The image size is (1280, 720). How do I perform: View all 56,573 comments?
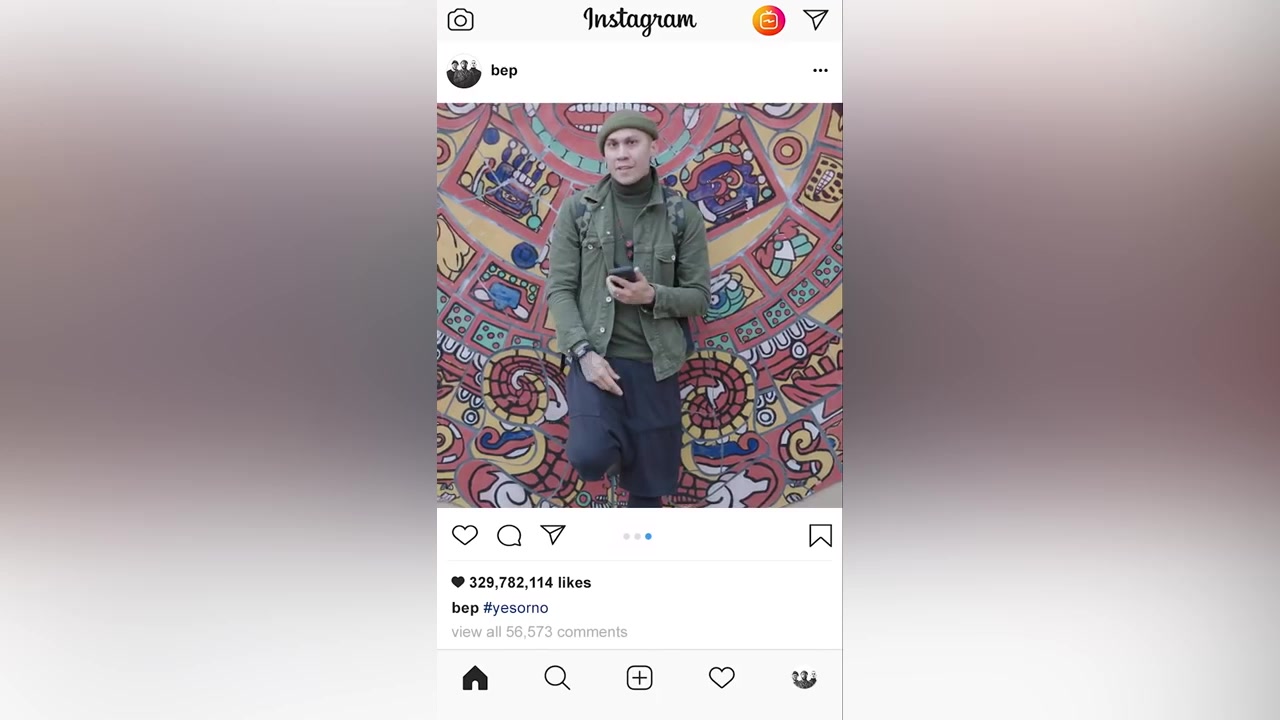tap(539, 632)
